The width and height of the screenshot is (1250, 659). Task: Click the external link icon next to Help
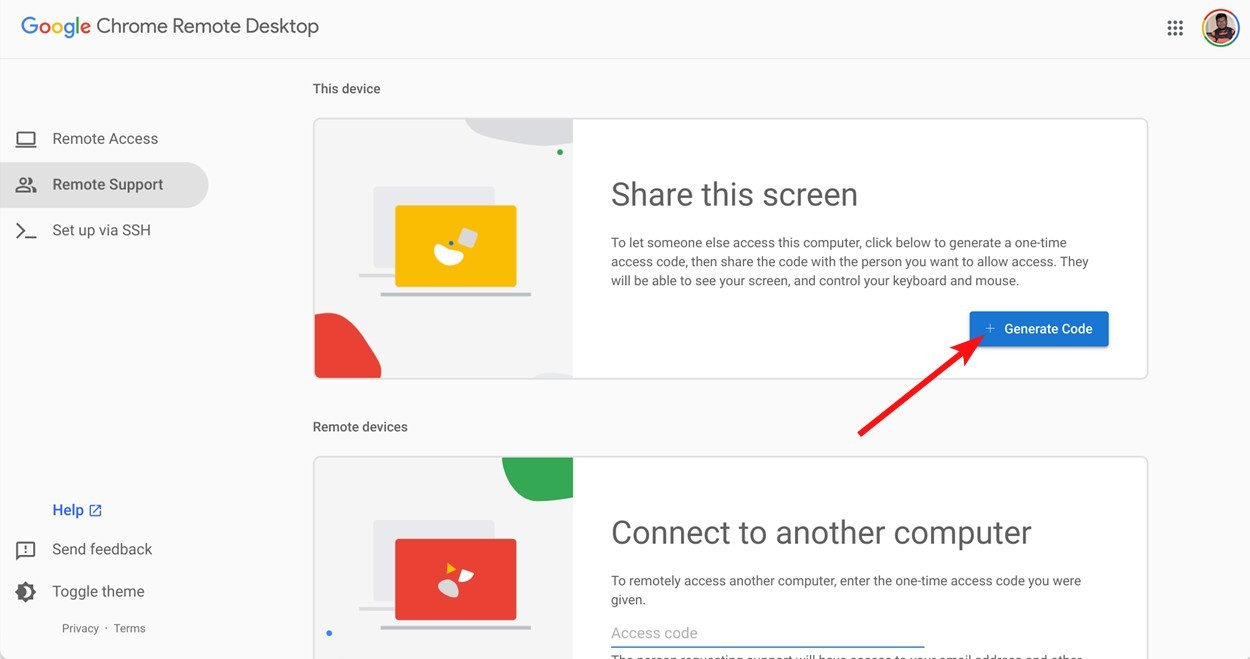coord(95,511)
